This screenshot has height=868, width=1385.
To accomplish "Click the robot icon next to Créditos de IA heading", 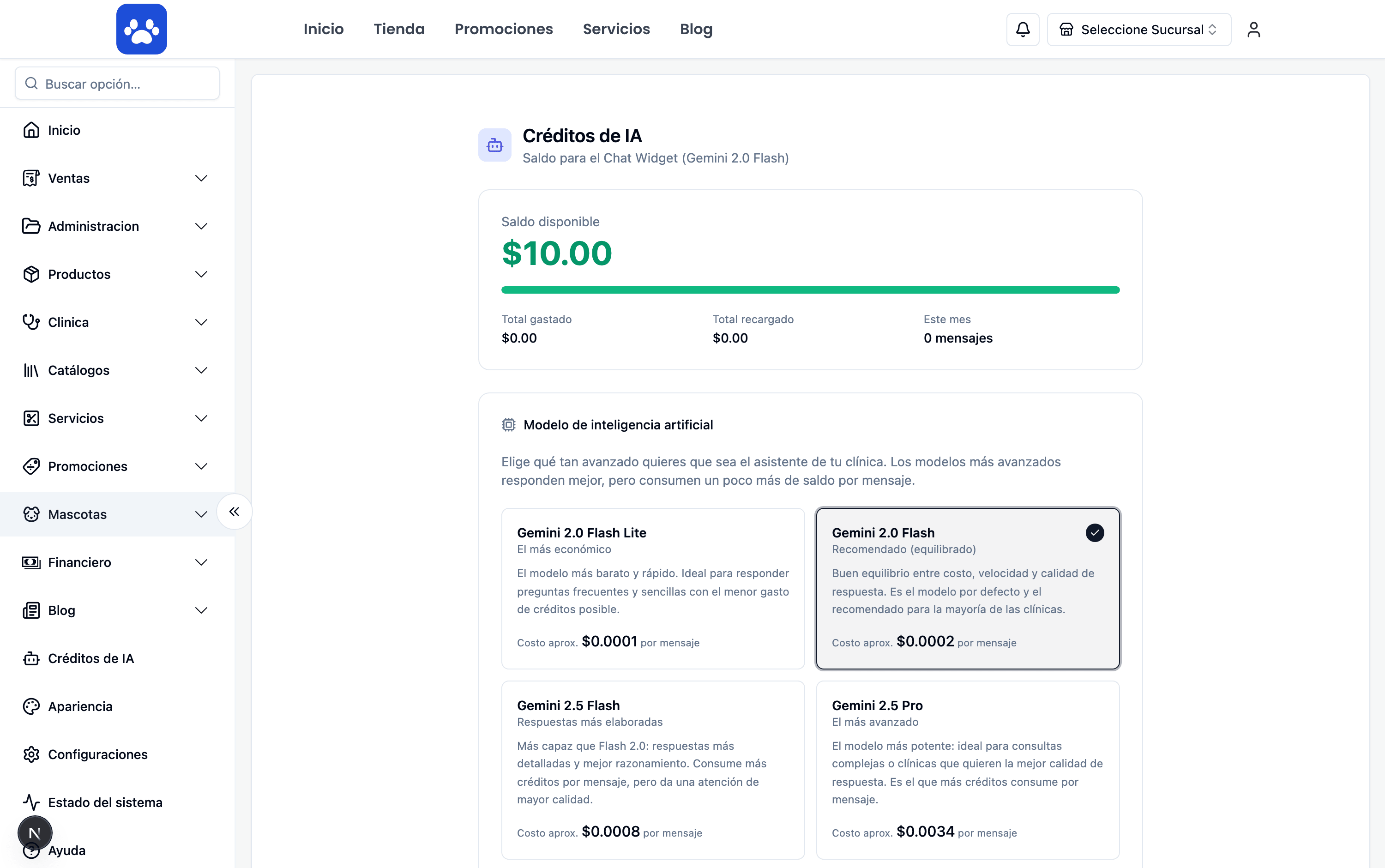I will [495, 145].
